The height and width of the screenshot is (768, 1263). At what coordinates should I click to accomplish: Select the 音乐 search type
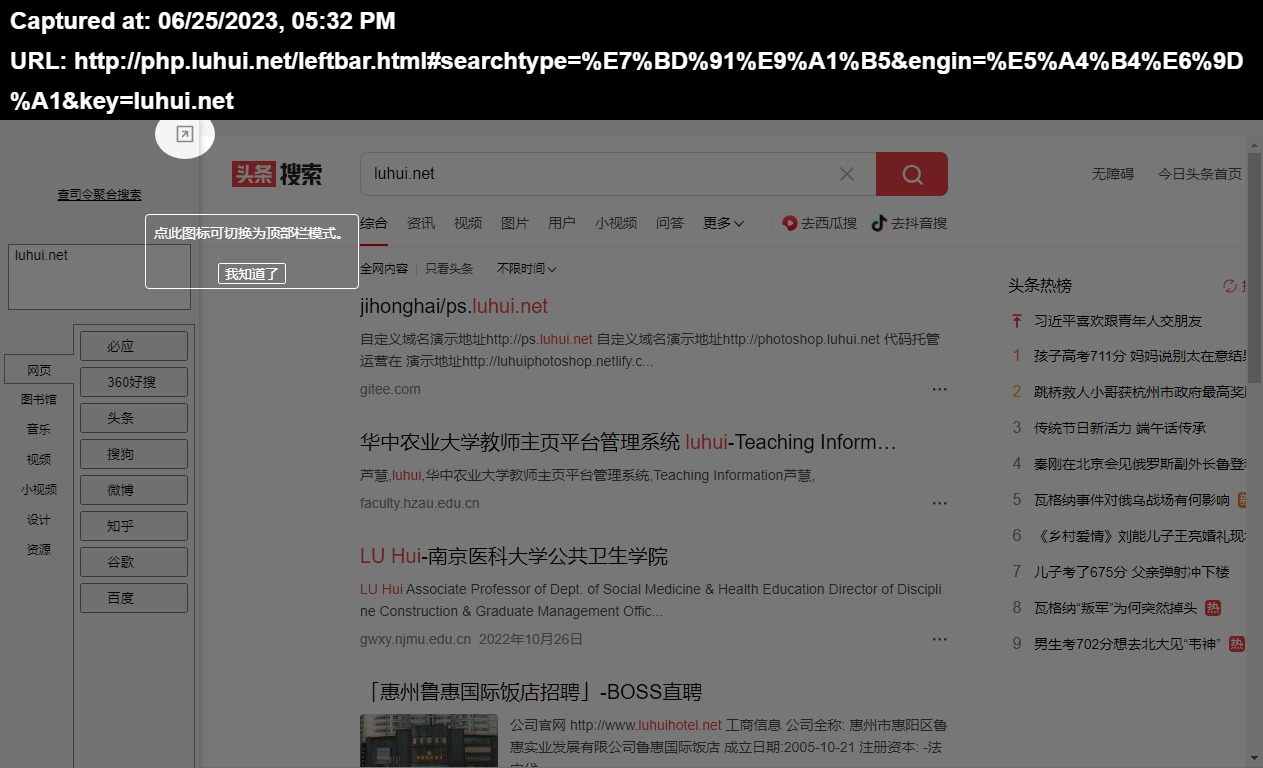pos(39,429)
